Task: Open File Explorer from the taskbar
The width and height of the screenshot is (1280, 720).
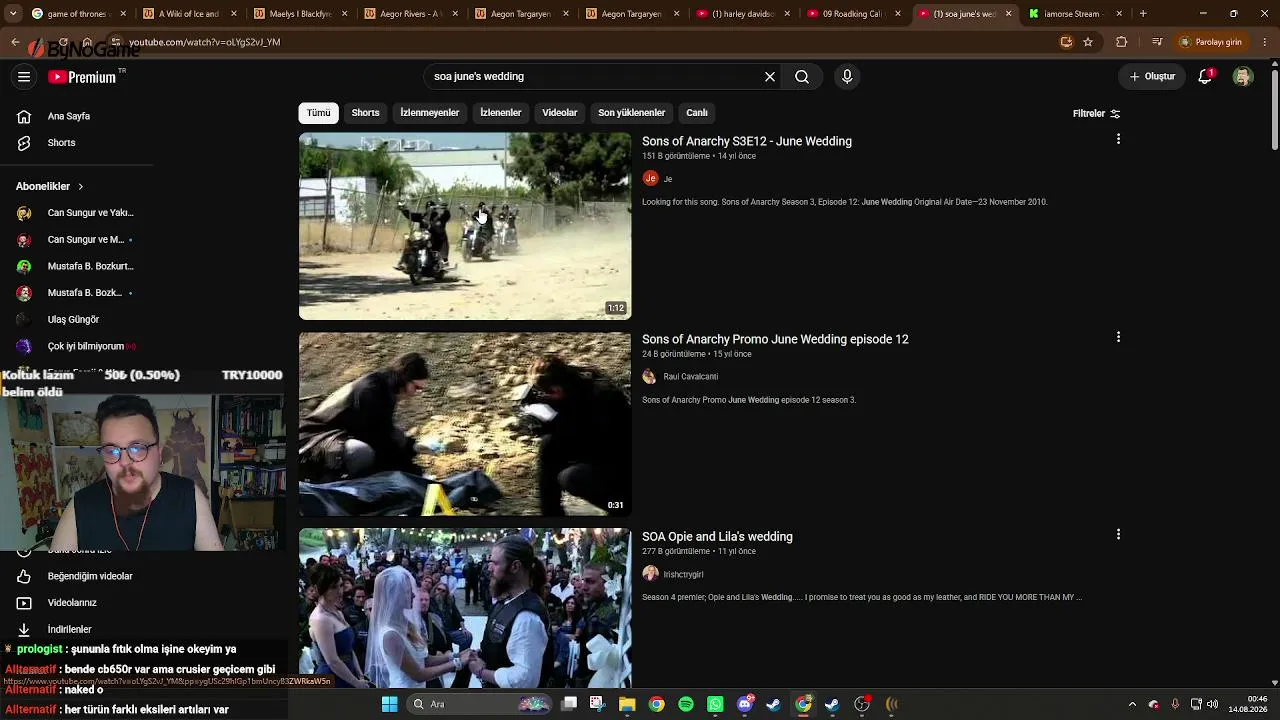Action: coord(627,704)
